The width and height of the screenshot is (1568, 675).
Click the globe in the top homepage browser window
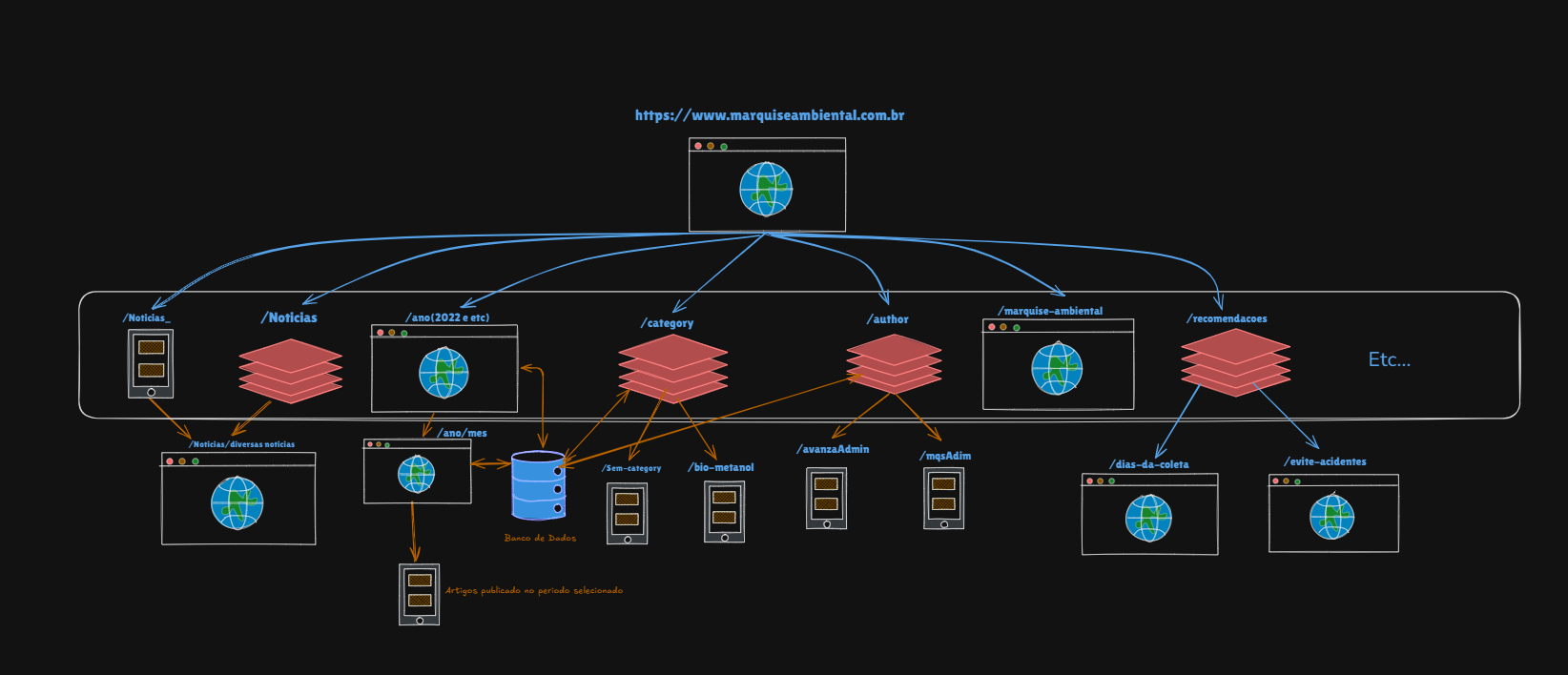tap(766, 189)
